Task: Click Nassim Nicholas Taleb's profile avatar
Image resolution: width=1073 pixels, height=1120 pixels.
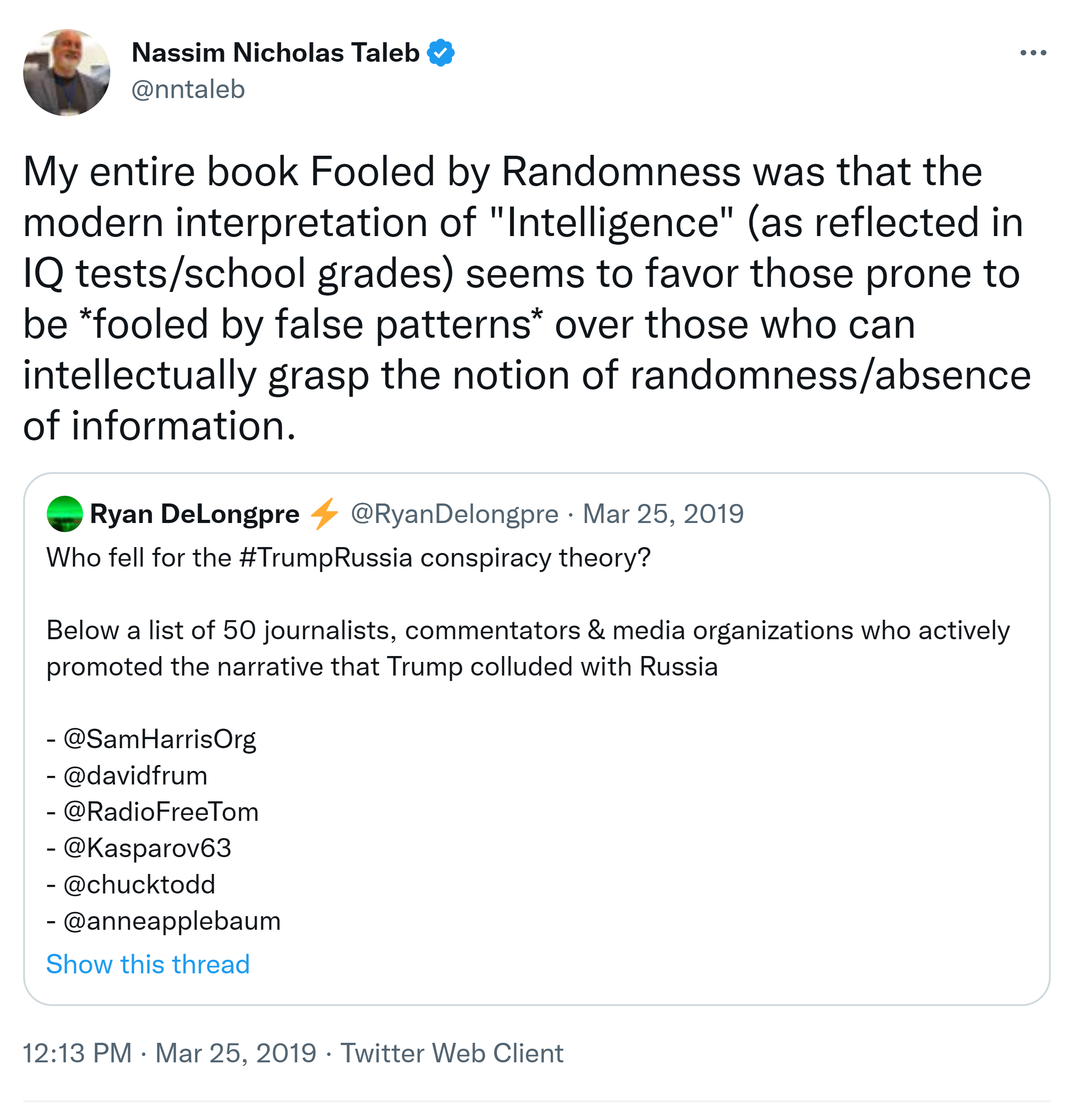Action: 66,73
